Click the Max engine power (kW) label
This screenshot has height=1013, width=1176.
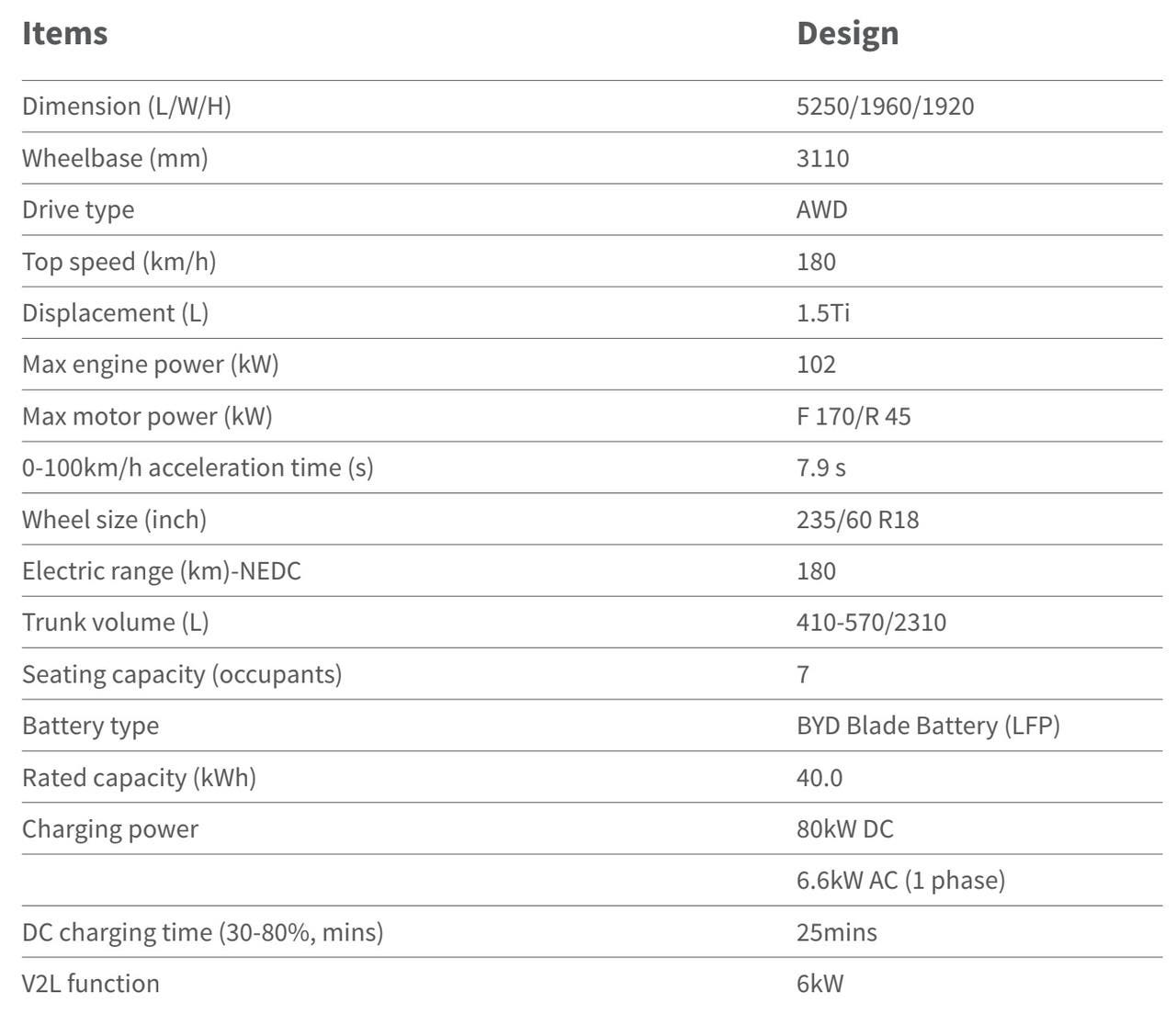point(151,365)
